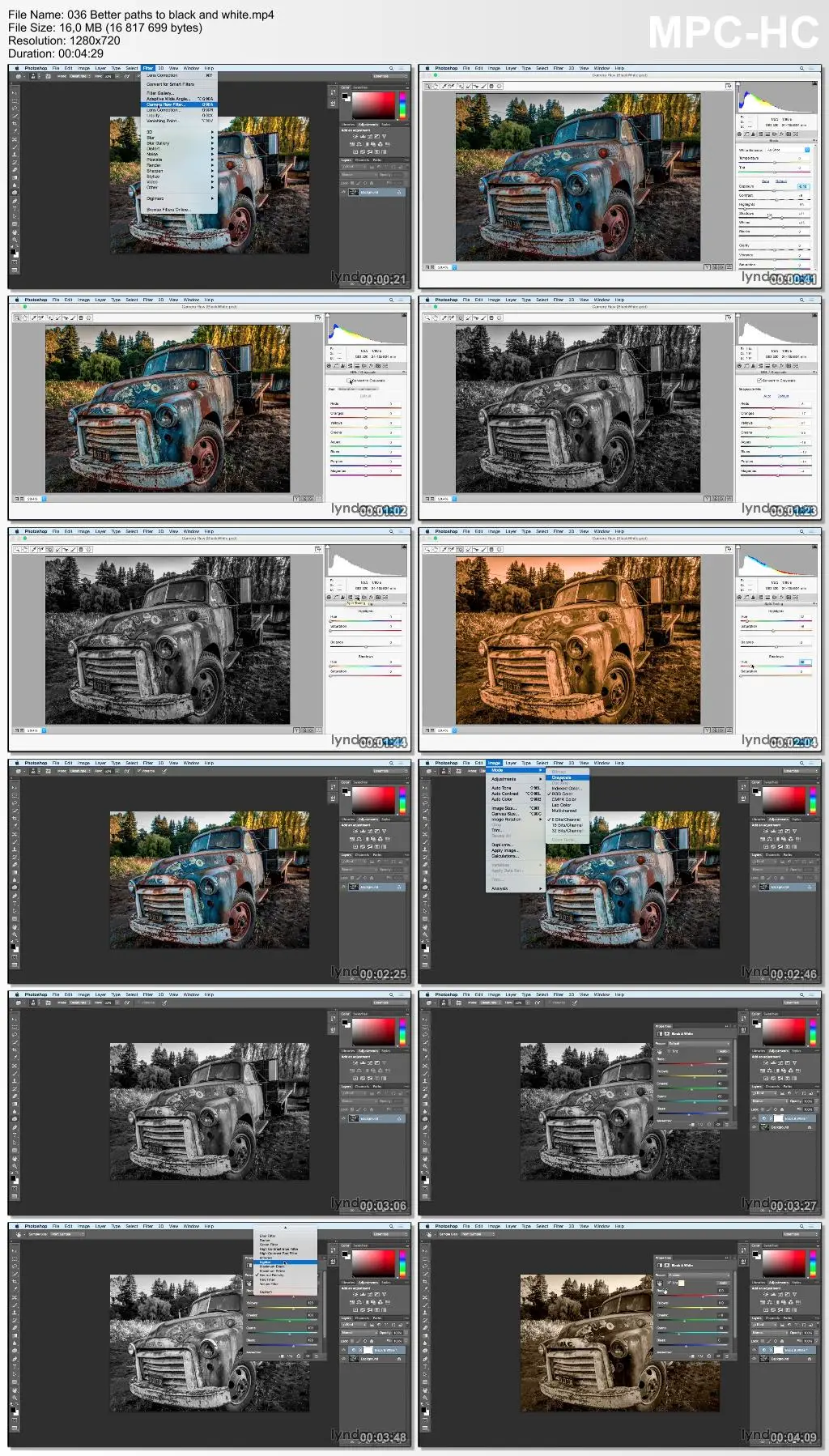Hide the Black & White layer at 00:03:27

click(755, 1118)
